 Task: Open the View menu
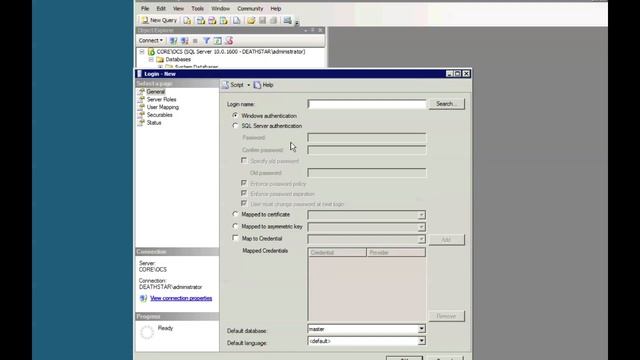point(178,9)
